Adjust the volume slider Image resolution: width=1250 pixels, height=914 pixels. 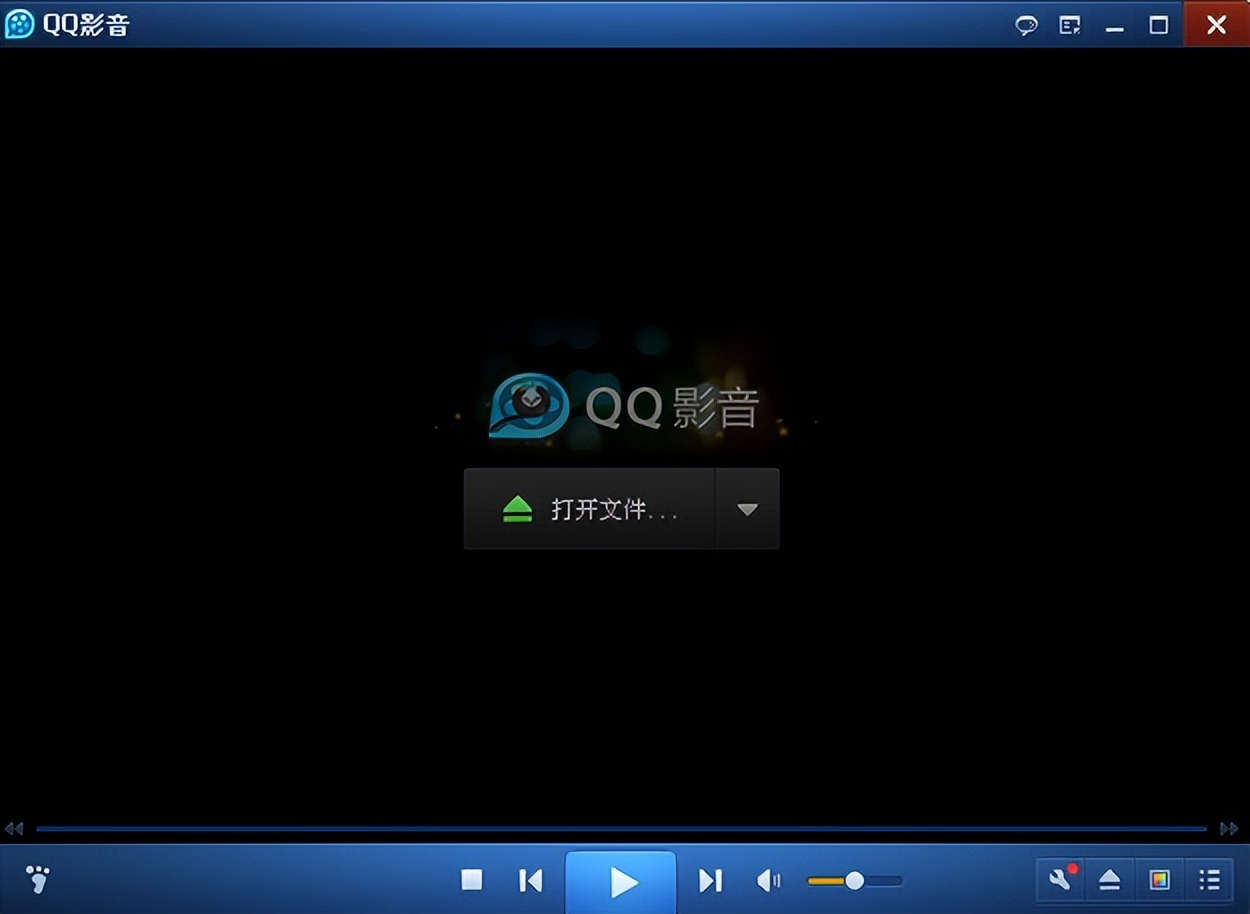[854, 881]
